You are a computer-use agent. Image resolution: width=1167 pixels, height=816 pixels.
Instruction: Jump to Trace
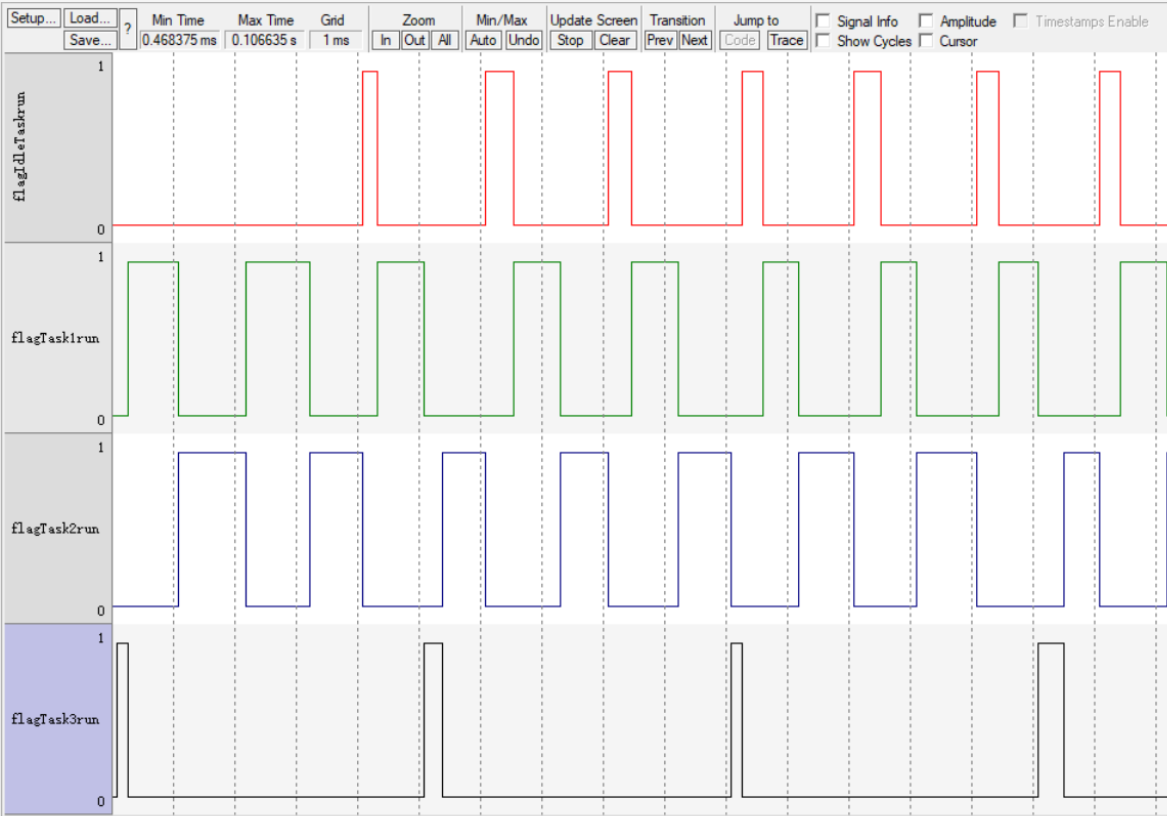coord(787,40)
